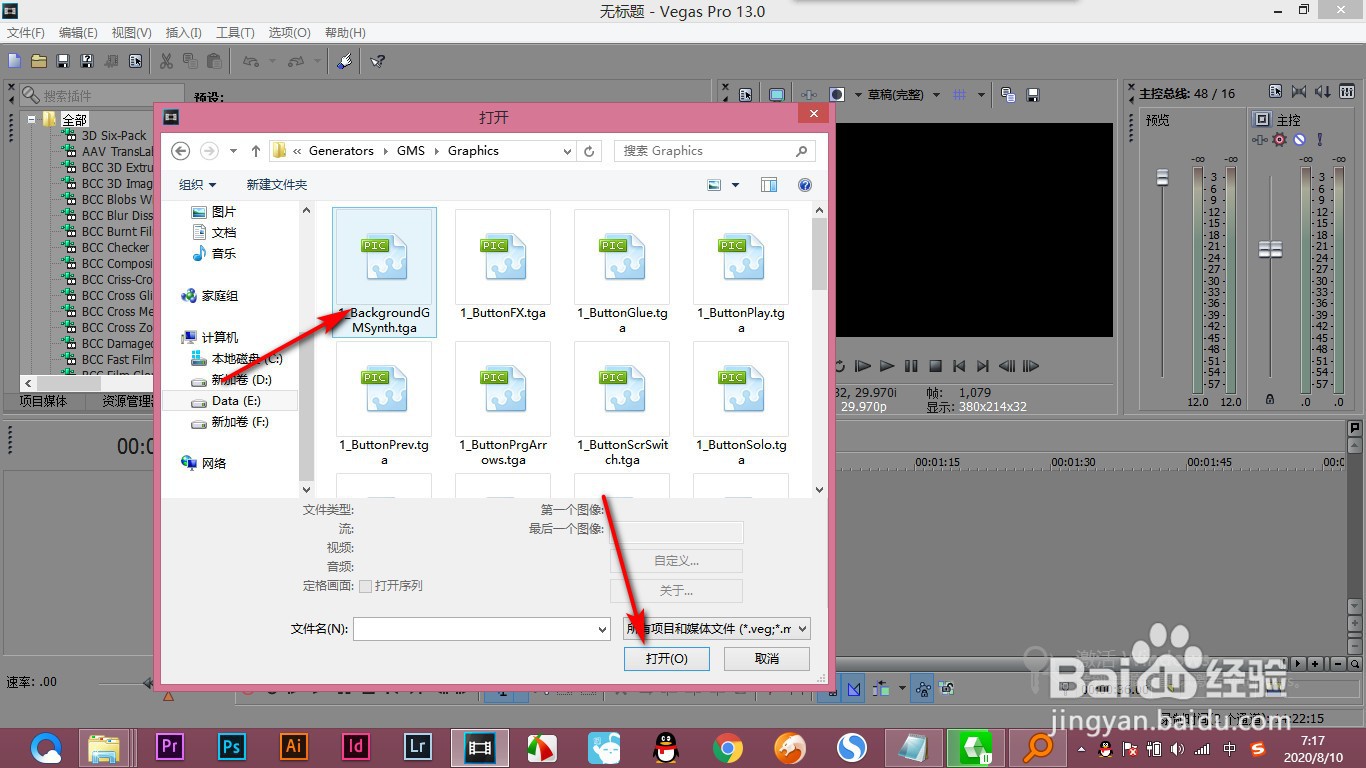Viewport: 1366px width, 768px height.
Task: Open the 文件(F) menu
Action: 26,33
